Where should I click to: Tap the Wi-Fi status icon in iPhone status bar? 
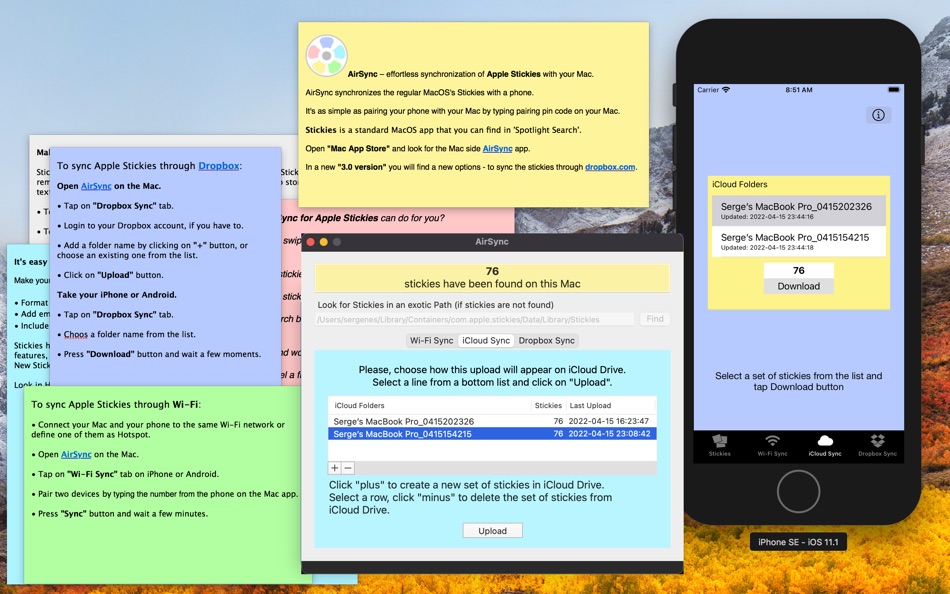(726, 90)
